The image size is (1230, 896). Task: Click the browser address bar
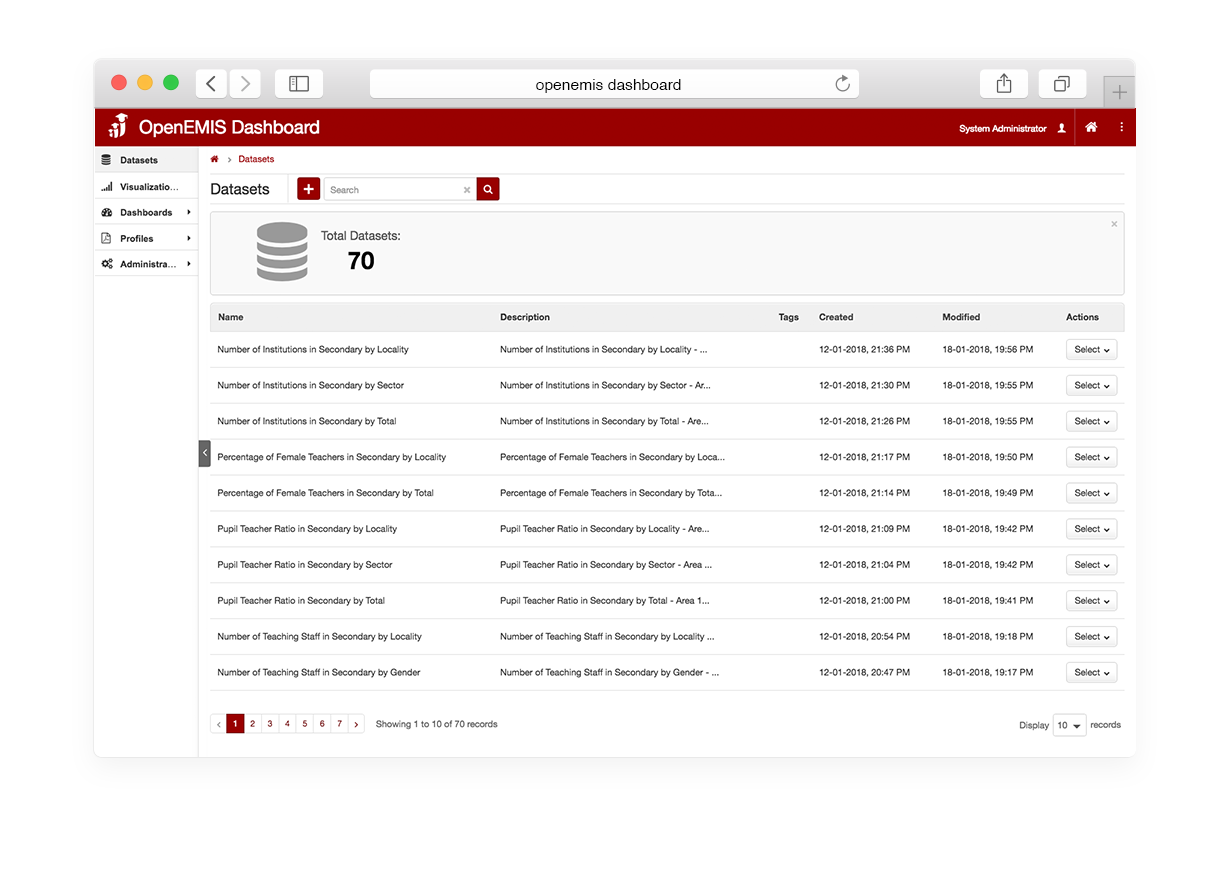(614, 84)
